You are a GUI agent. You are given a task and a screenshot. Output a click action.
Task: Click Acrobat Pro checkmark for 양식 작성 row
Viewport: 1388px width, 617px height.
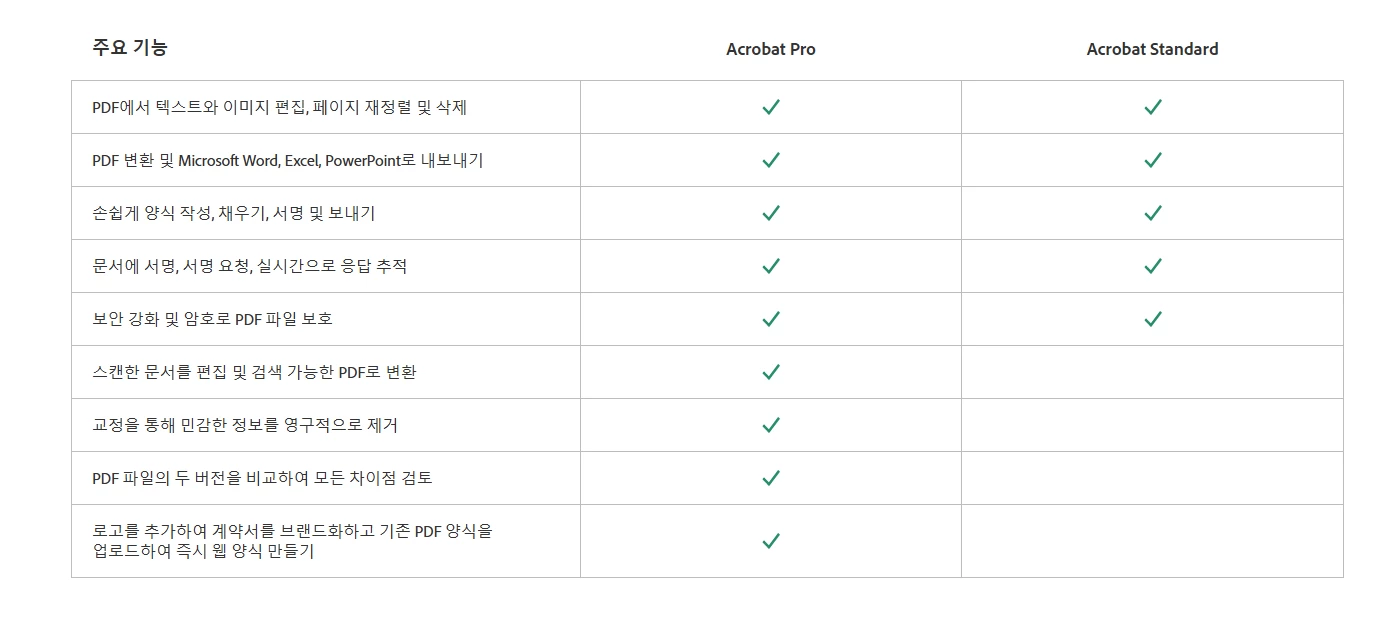click(770, 213)
